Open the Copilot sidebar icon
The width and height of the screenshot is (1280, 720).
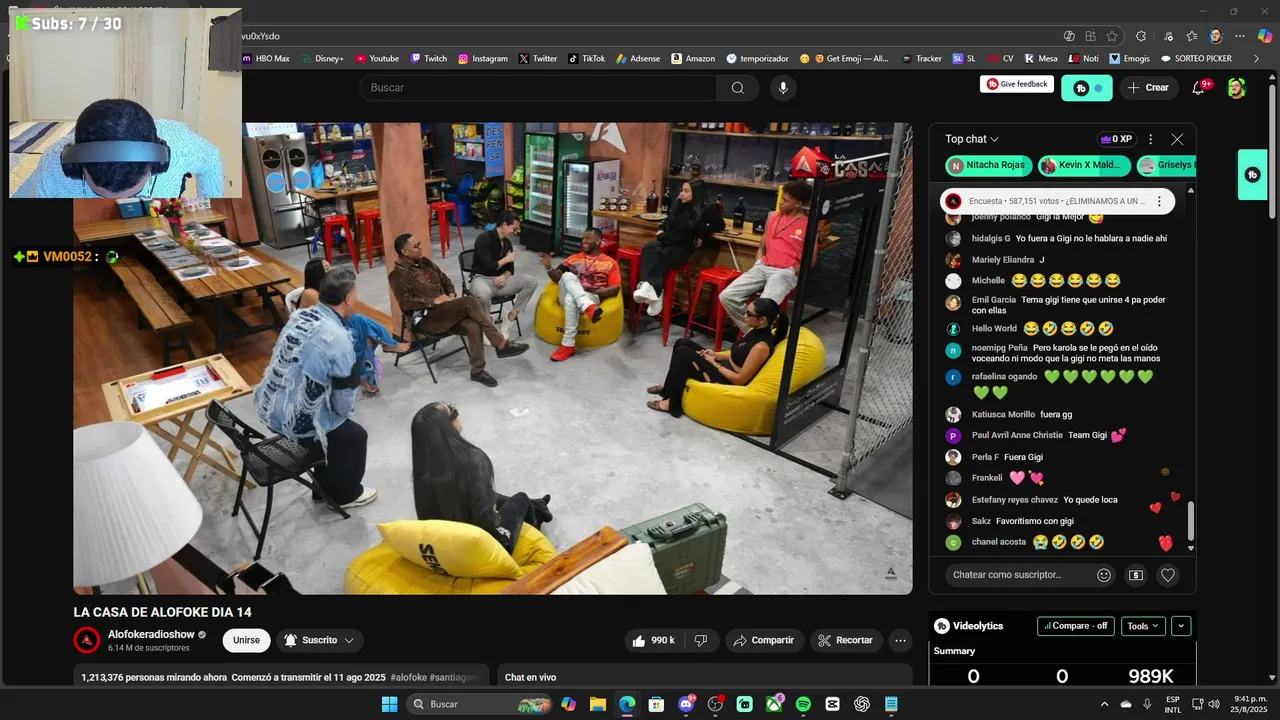[1265, 36]
